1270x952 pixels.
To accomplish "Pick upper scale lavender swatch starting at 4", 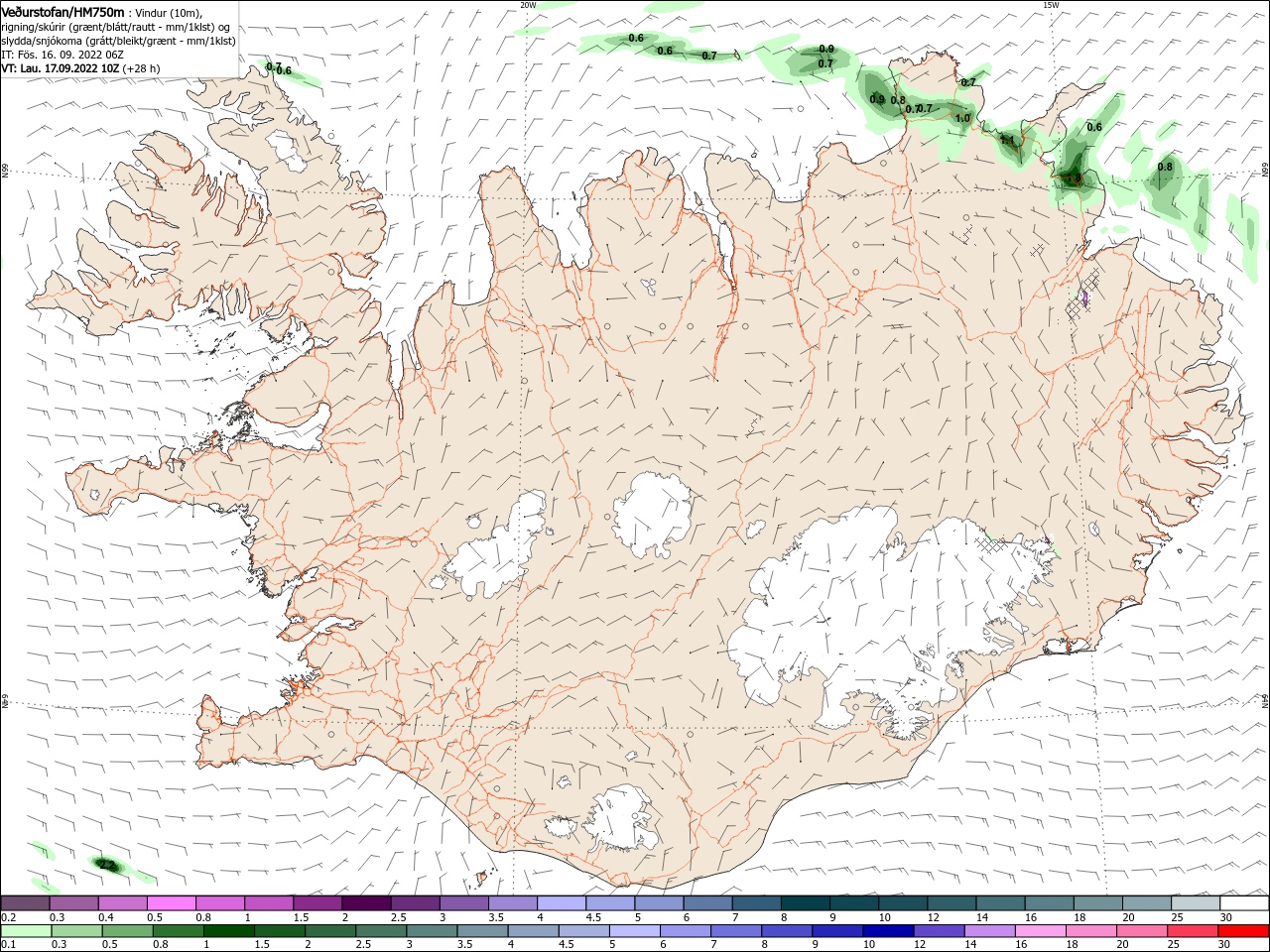I will (x=562, y=903).
